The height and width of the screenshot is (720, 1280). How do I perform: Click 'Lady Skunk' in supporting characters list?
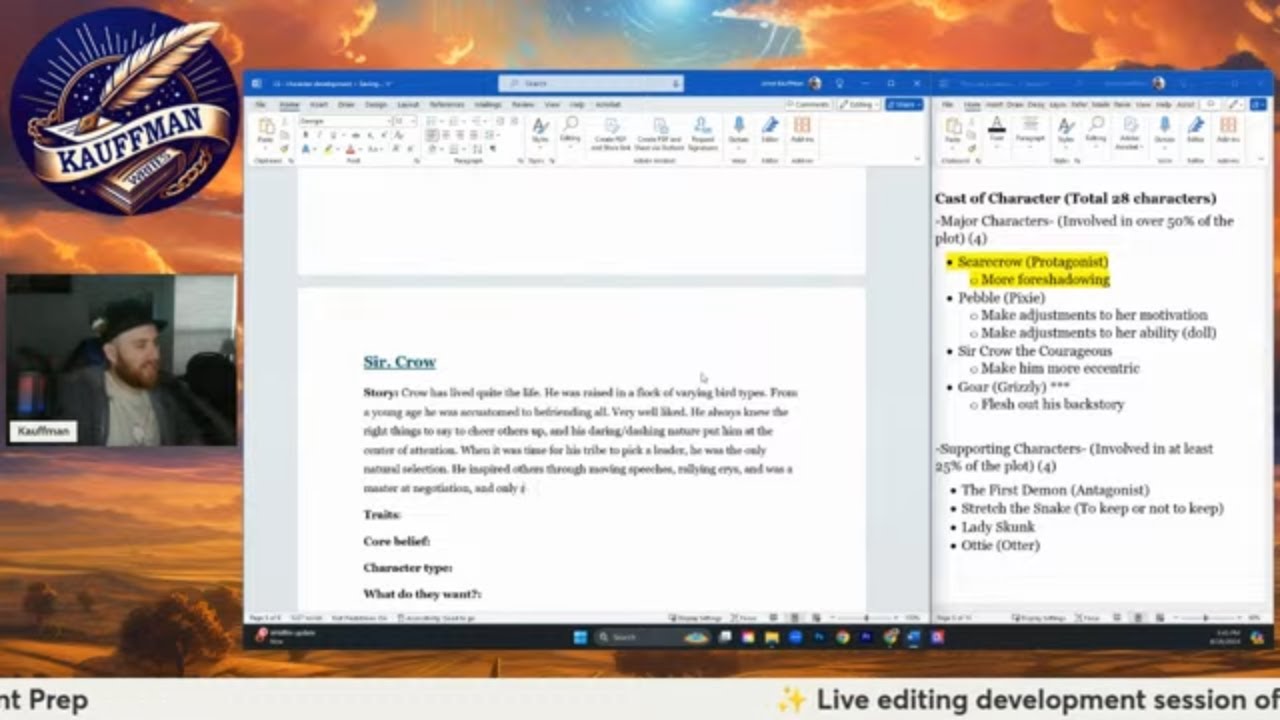point(998,527)
